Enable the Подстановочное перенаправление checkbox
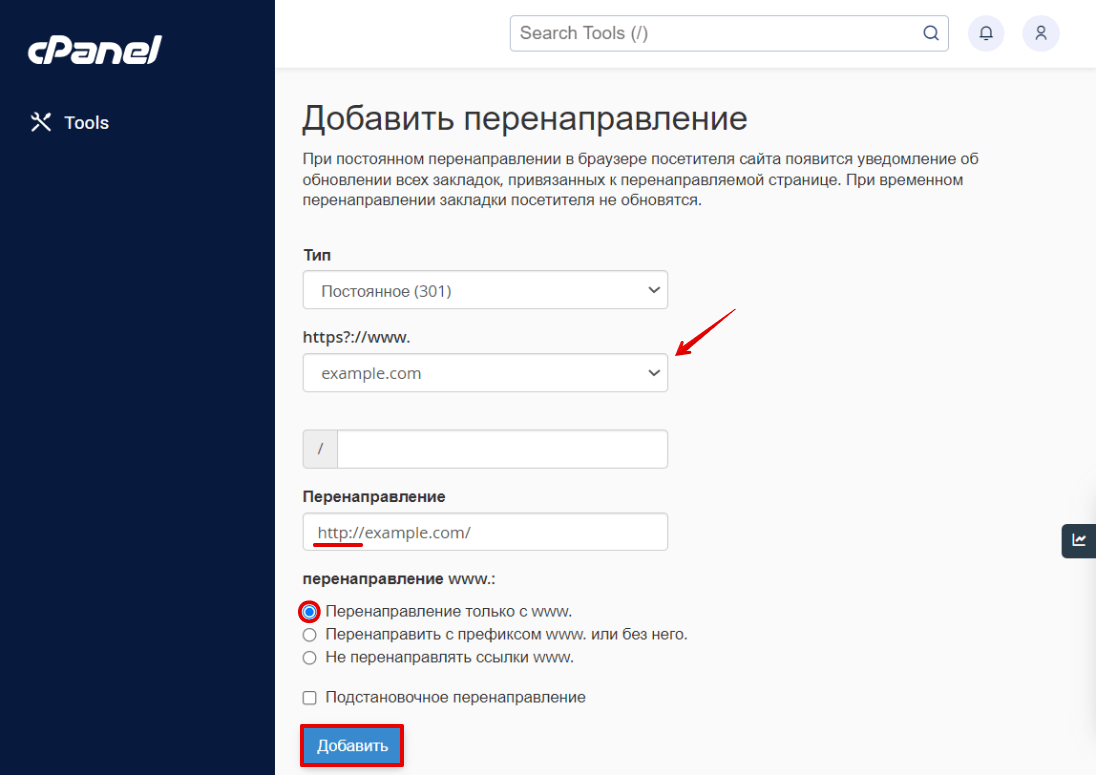 click(x=310, y=697)
